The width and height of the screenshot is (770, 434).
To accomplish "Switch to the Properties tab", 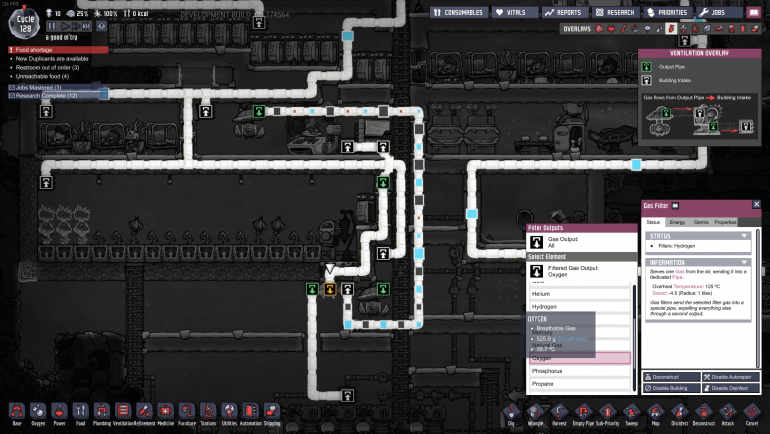I will coord(725,222).
